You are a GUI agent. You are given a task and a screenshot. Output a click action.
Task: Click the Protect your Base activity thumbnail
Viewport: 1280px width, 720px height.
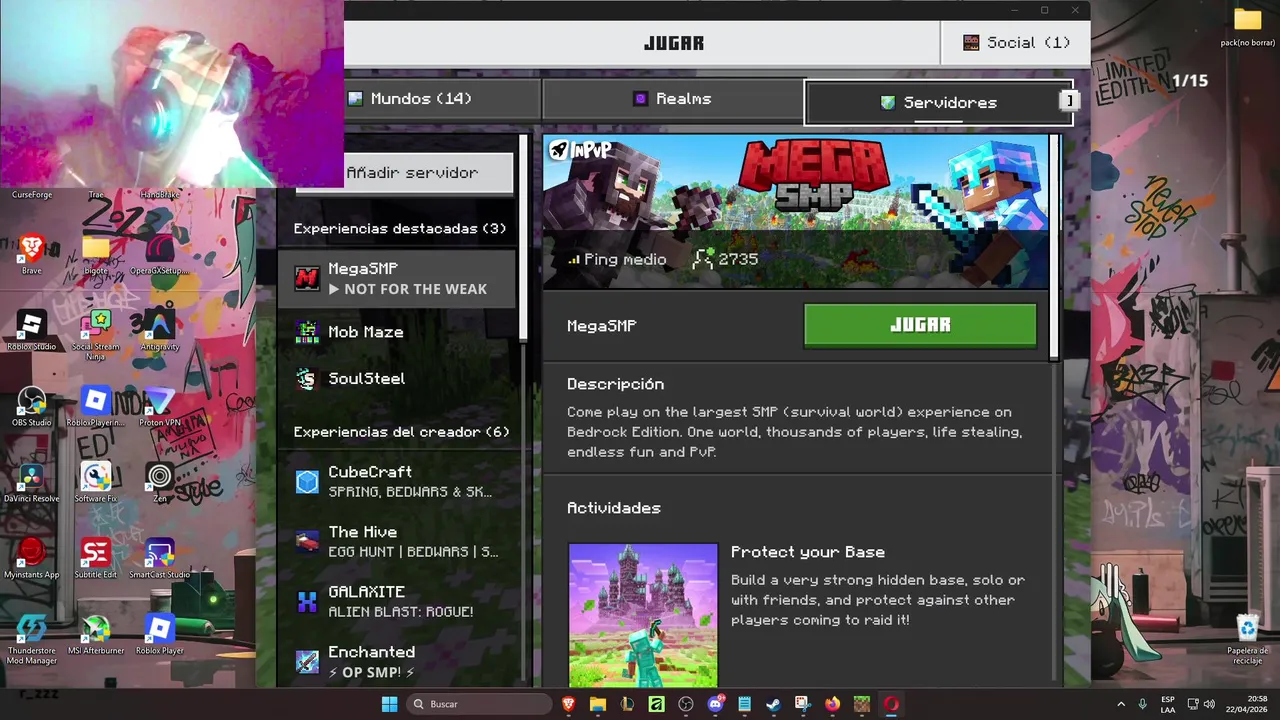[x=643, y=615]
